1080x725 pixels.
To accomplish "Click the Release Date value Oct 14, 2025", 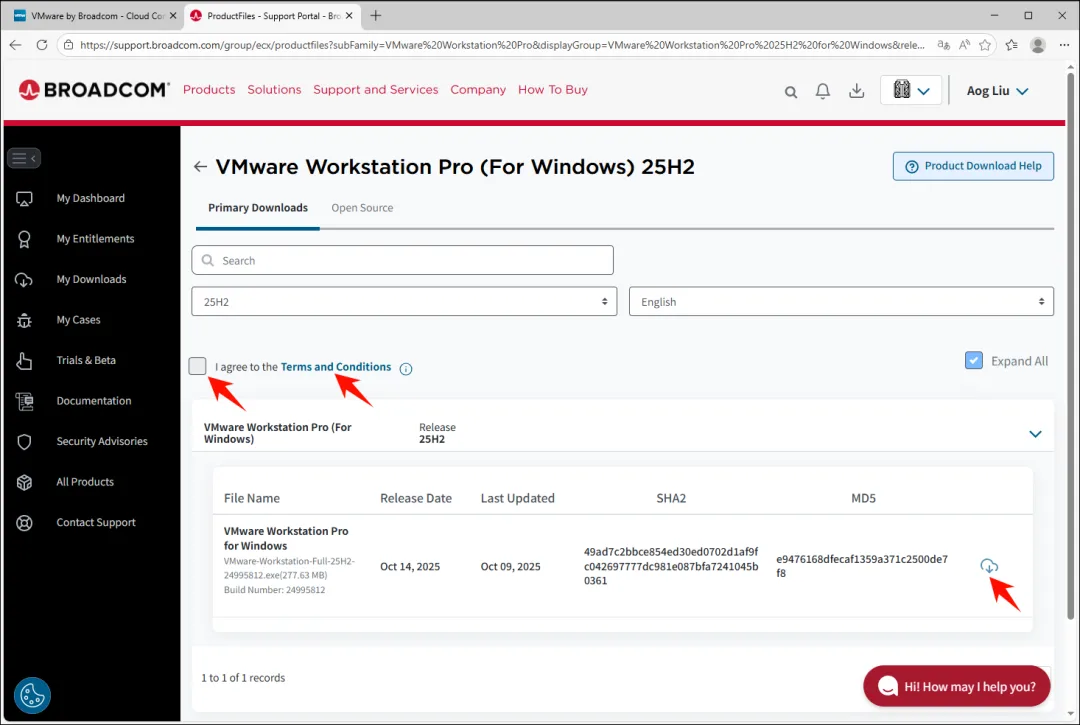I will click(x=410, y=566).
